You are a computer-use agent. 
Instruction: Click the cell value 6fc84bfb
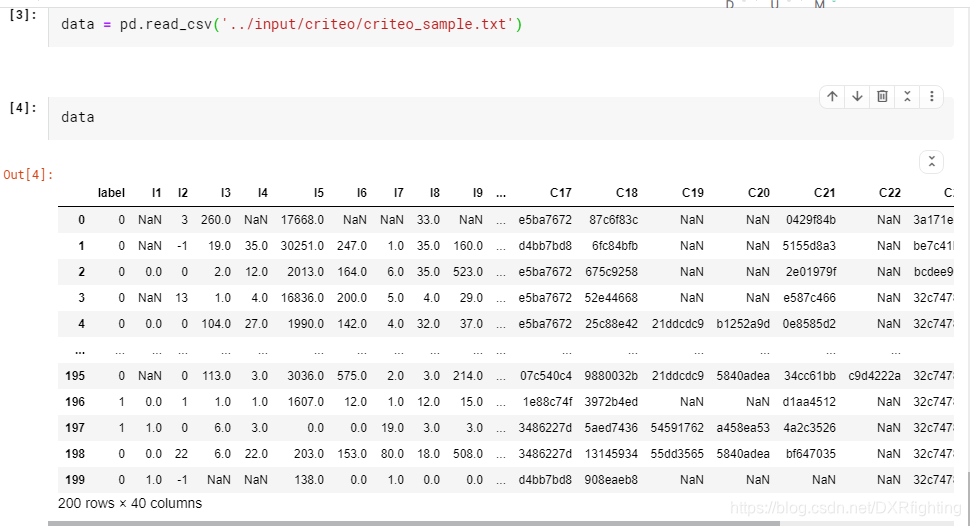tap(614, 246)
